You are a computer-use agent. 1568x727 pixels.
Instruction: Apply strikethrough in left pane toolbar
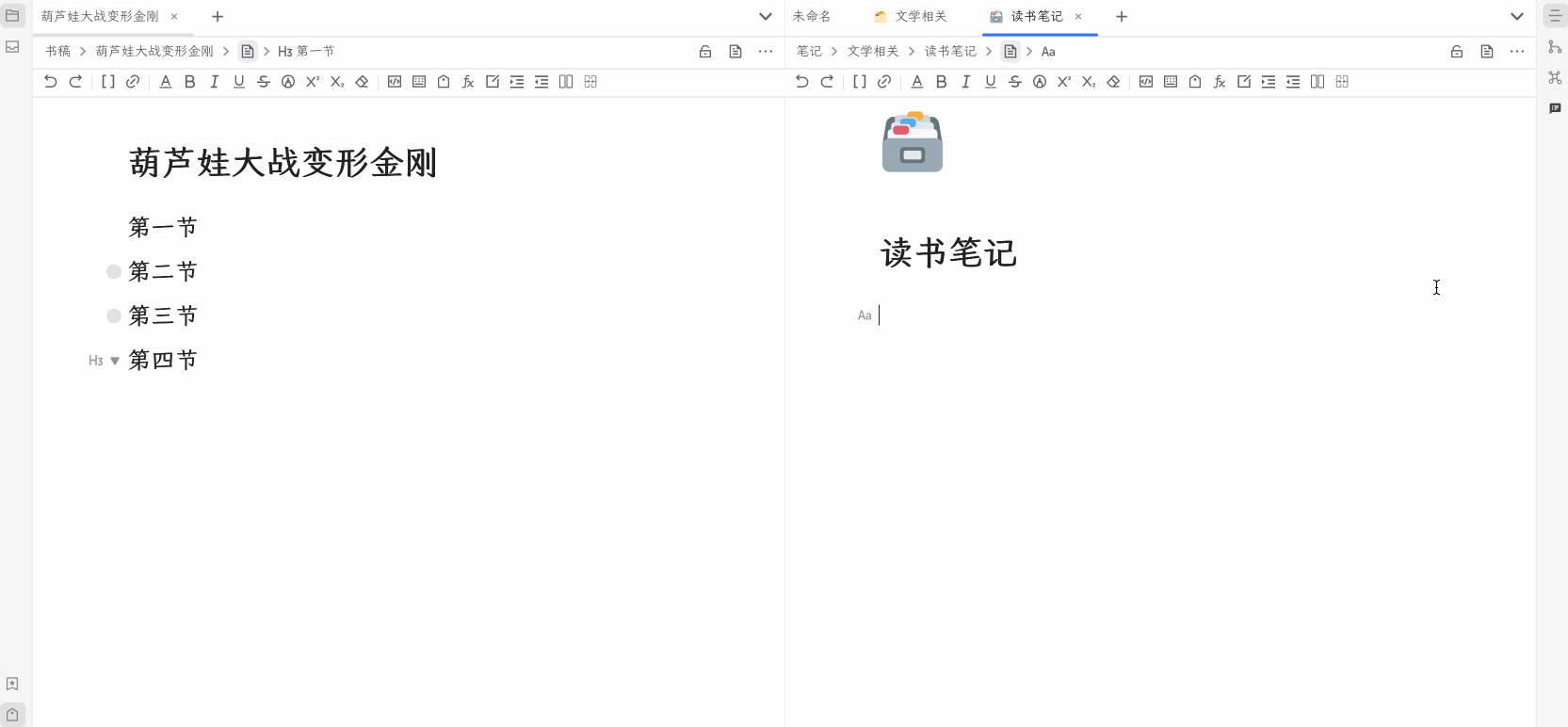[x=264, y=82]
